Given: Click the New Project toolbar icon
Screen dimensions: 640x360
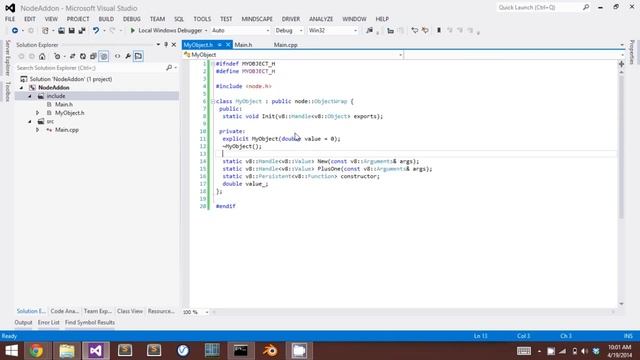Looking at the screenshot, I should (x=45, y=31).
